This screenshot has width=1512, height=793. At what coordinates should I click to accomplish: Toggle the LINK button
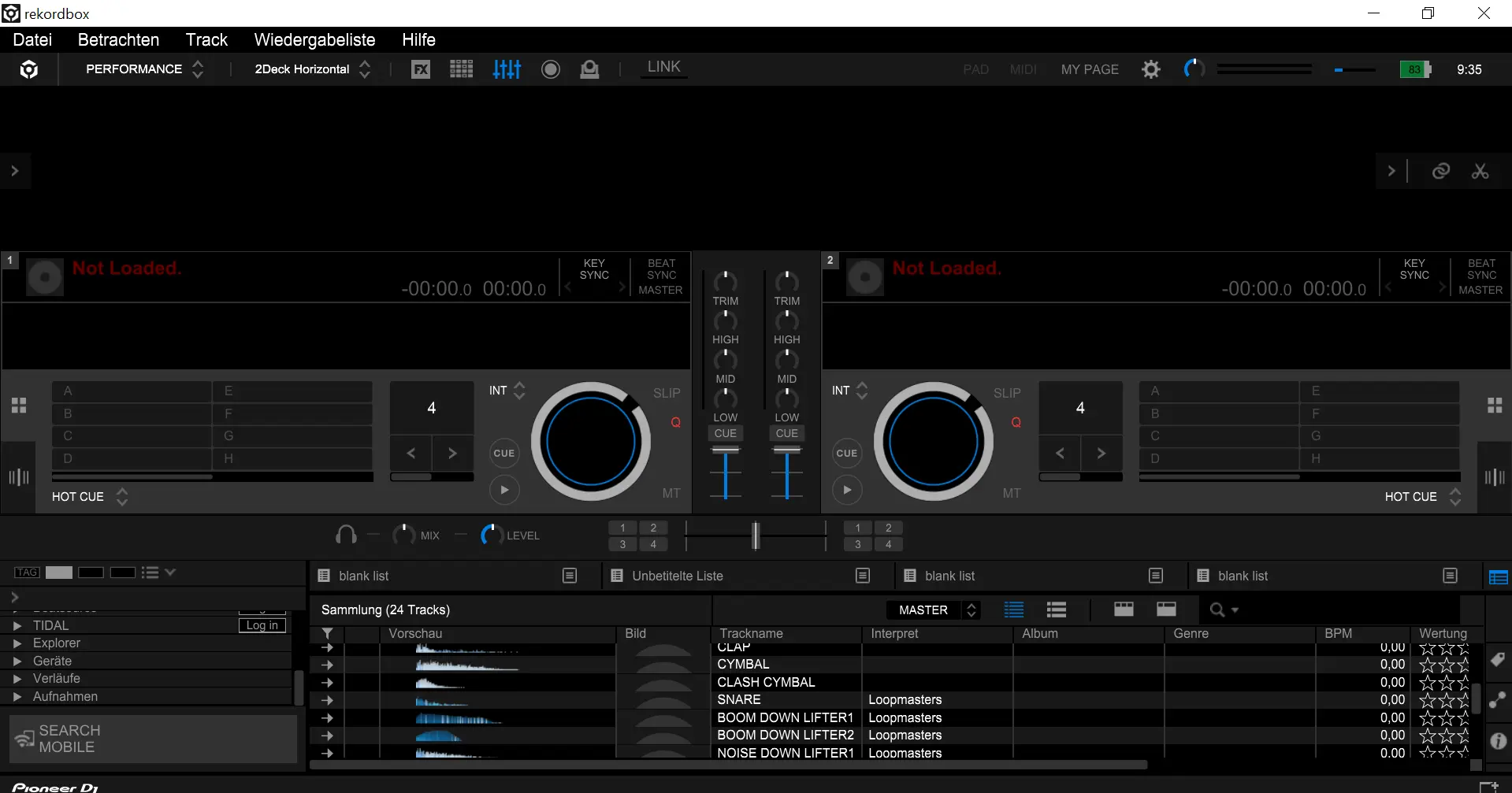click(663, 68)
